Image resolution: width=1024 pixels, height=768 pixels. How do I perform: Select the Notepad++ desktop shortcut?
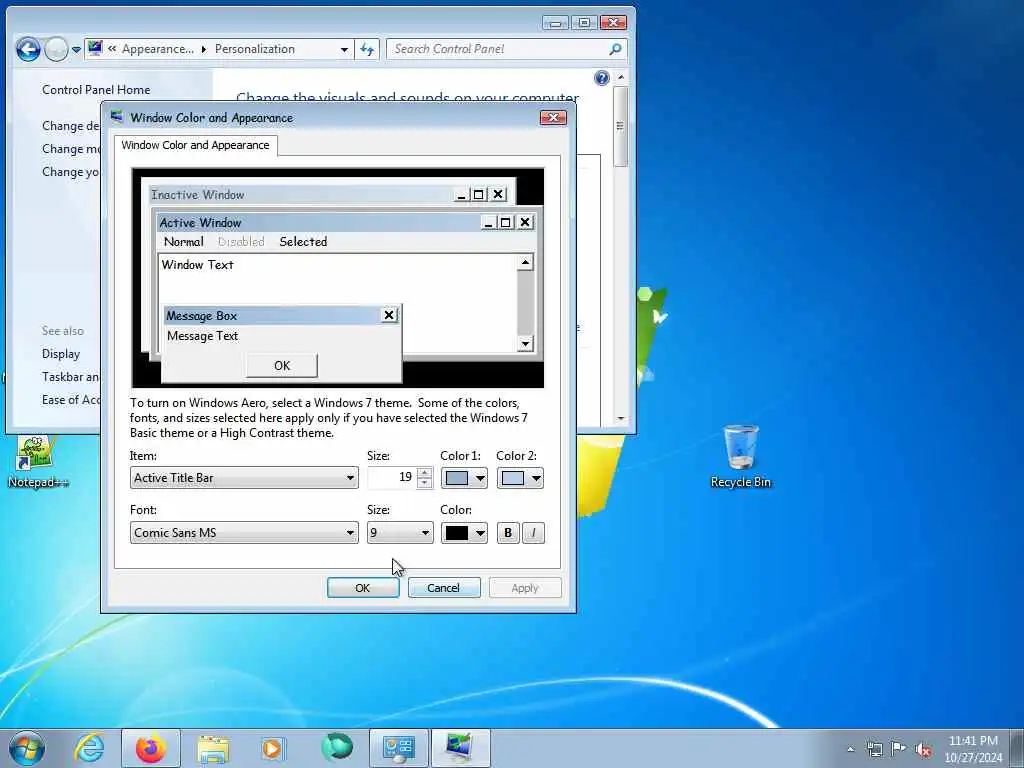tap(37, 462)
